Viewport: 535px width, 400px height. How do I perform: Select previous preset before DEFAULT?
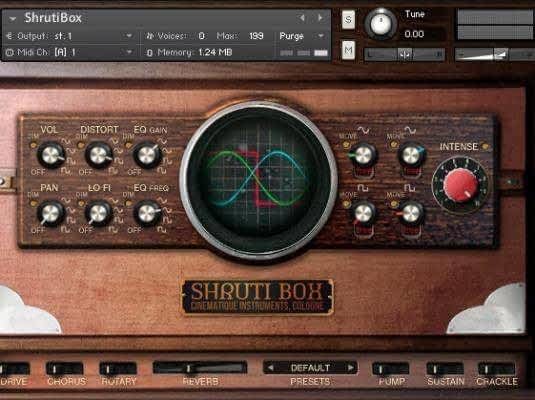[271, 368]
